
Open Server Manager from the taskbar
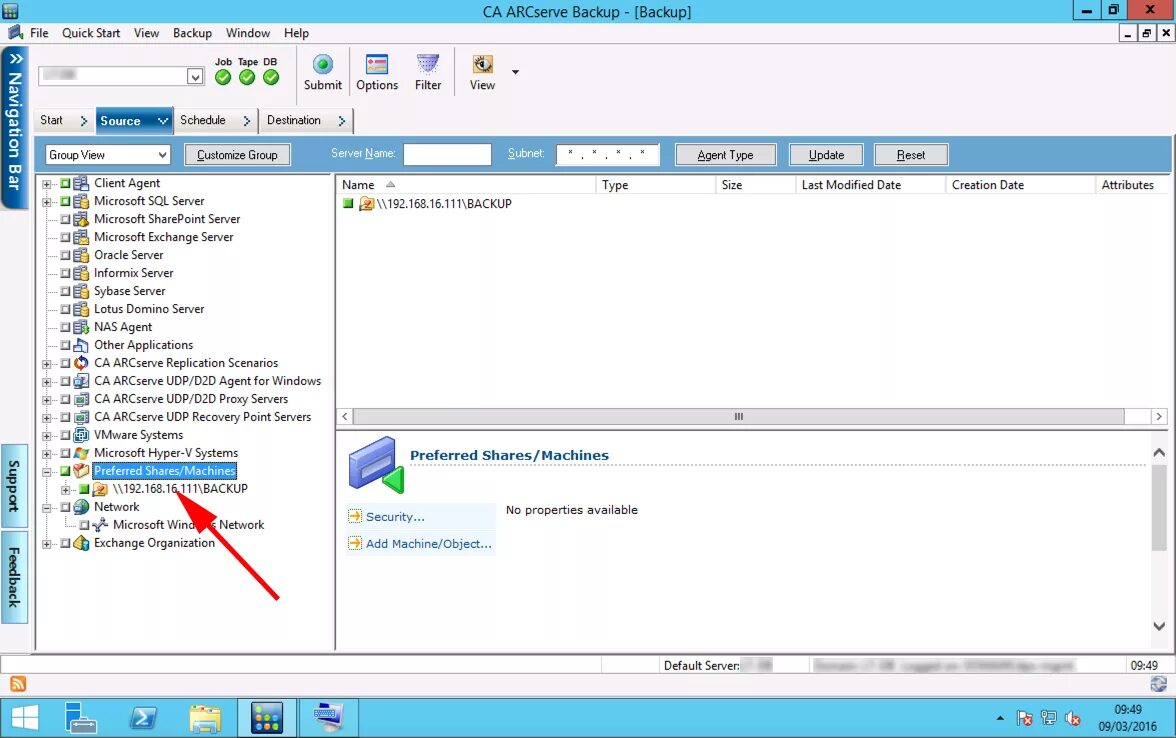[80, 718]
